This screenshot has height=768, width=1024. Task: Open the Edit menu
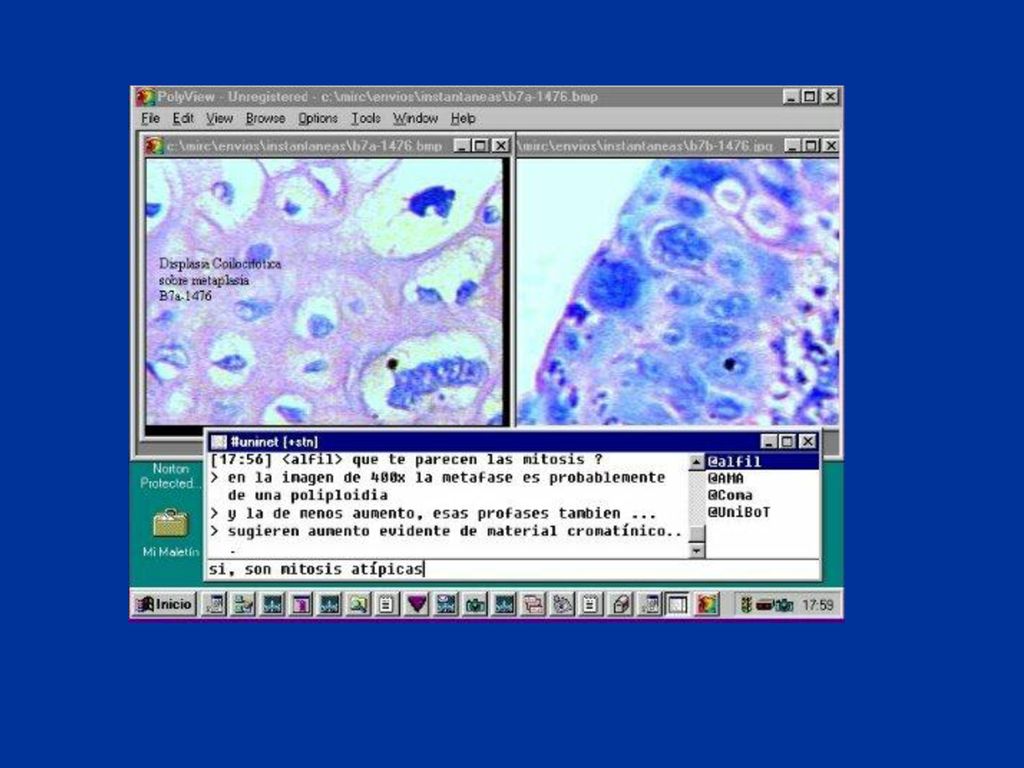182,119
